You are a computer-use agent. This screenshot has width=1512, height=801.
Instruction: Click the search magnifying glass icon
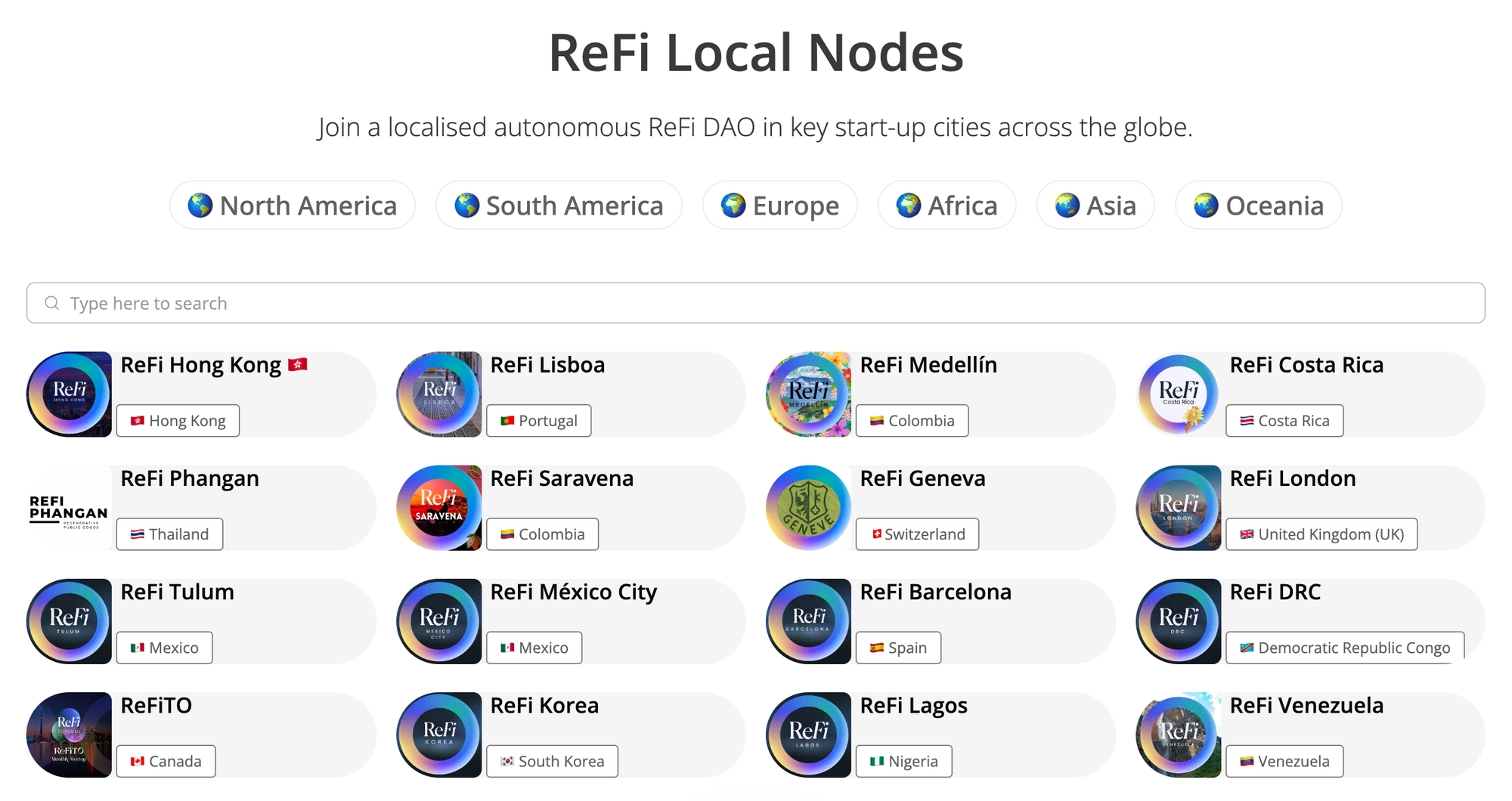tap(52, 303)
